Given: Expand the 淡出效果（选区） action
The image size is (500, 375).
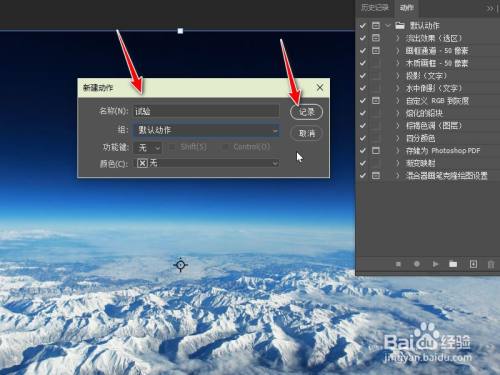Looking at the screenshot, I should 397,38.
